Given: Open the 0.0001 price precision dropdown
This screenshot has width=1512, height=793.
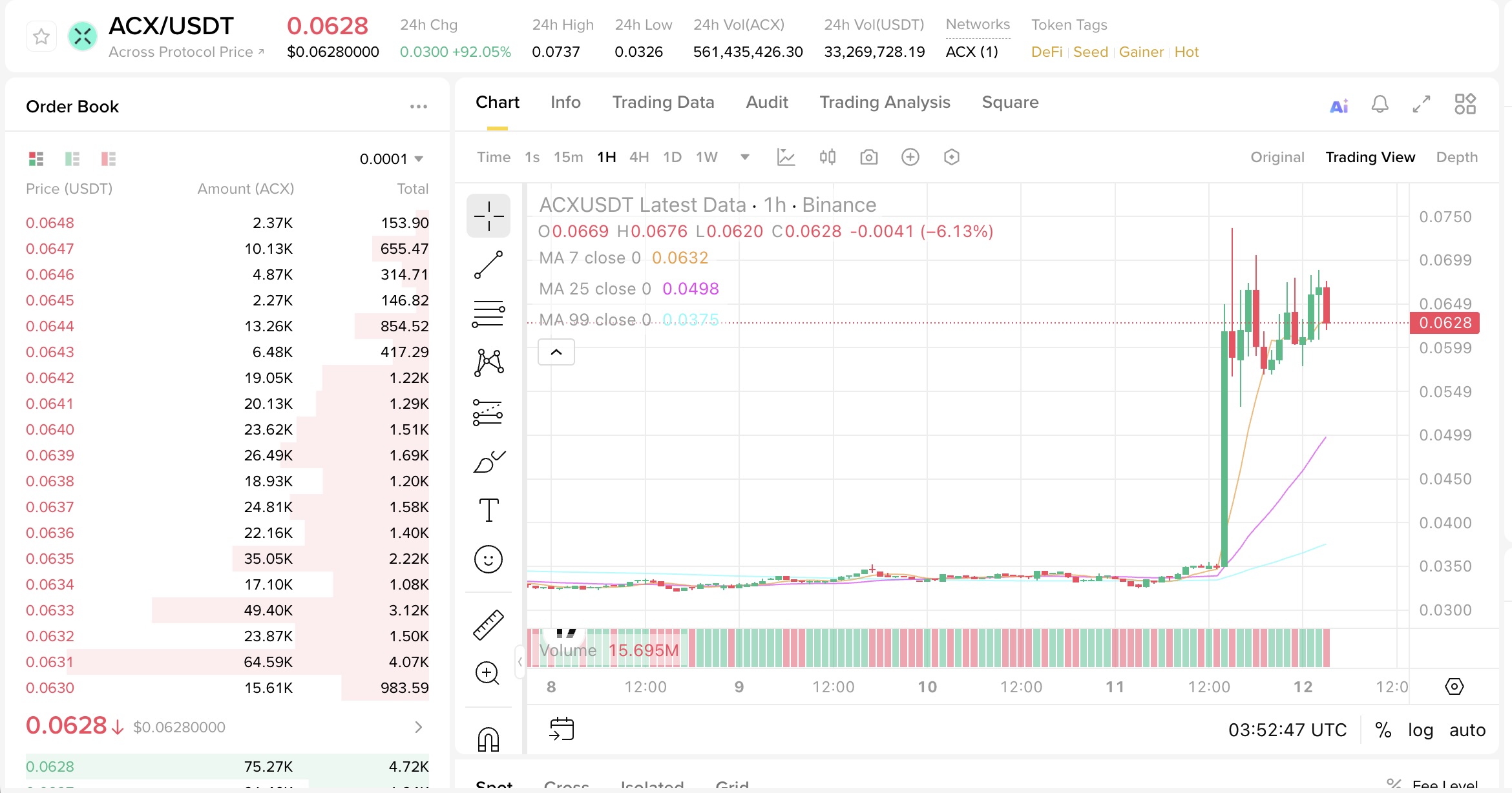Looking at the screenshot, I should pyautogui.click(x=392, y=159).
